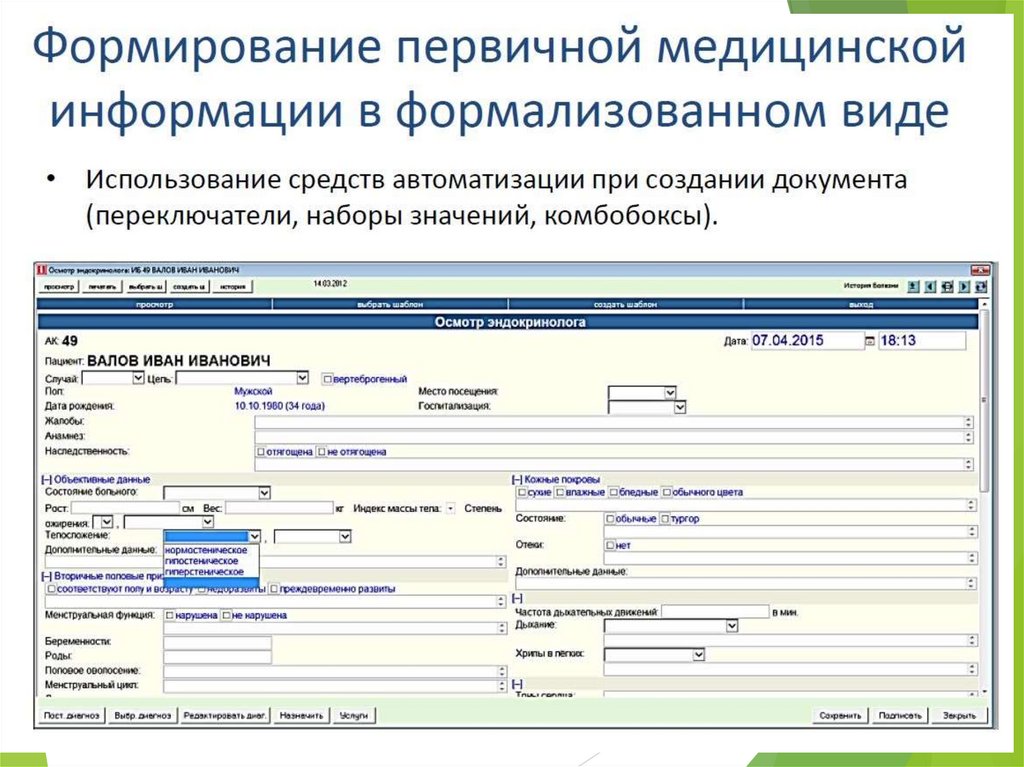Check the вертеброгенный checkbox

[x=327, y=379]
